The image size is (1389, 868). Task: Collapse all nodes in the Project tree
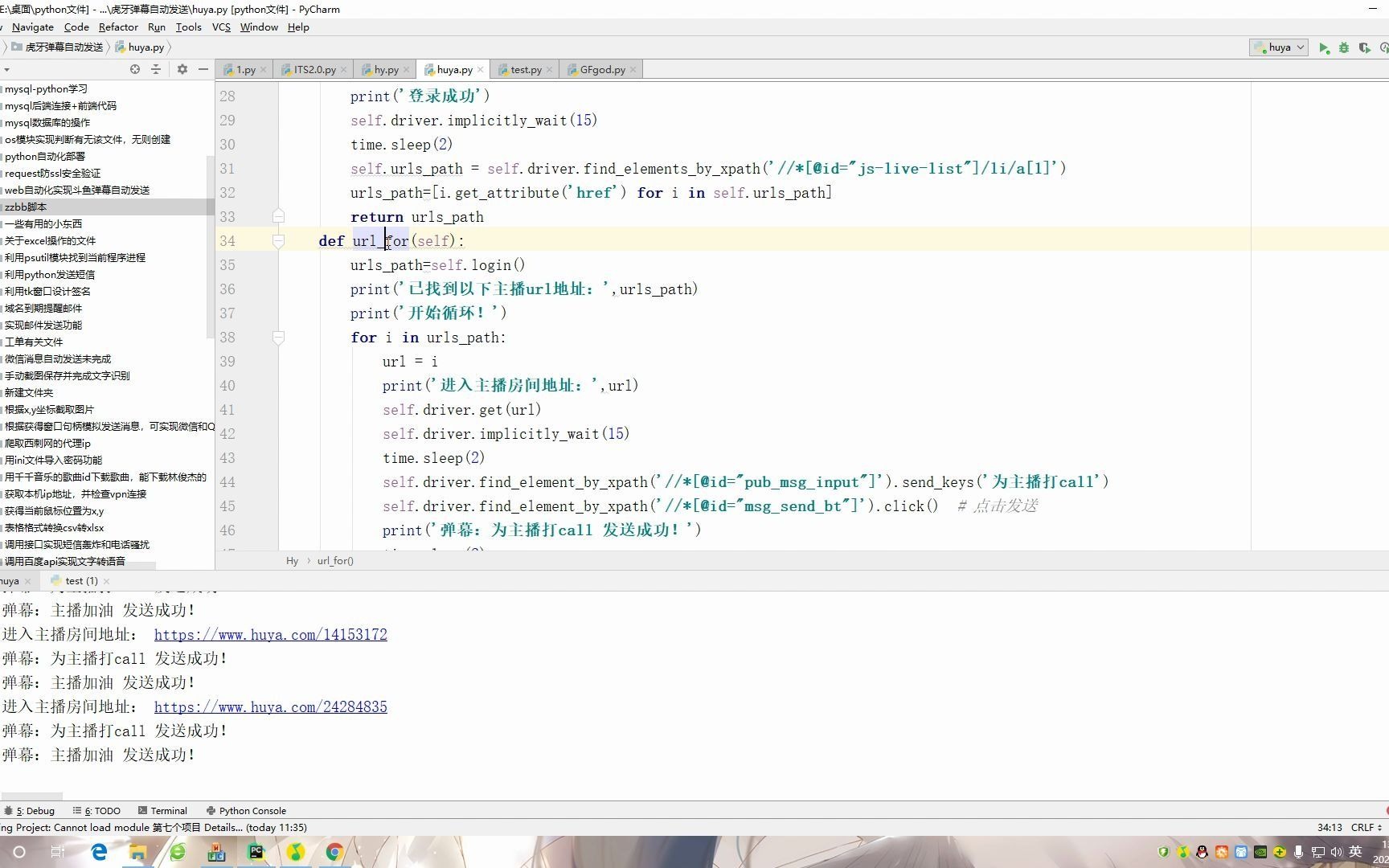pyautogui.click(x=156, y=69)
